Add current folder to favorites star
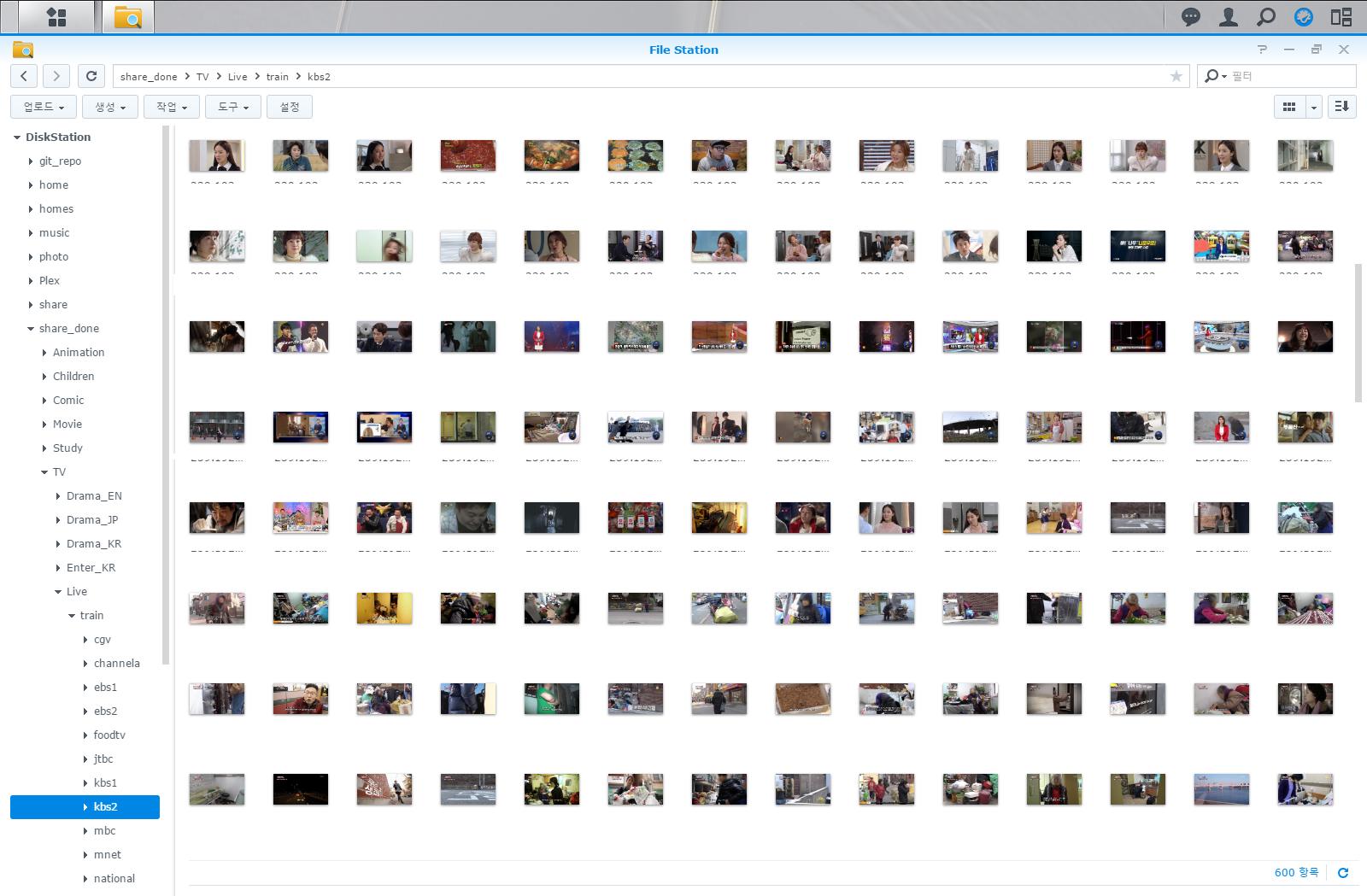 [x=1176, y=77]
